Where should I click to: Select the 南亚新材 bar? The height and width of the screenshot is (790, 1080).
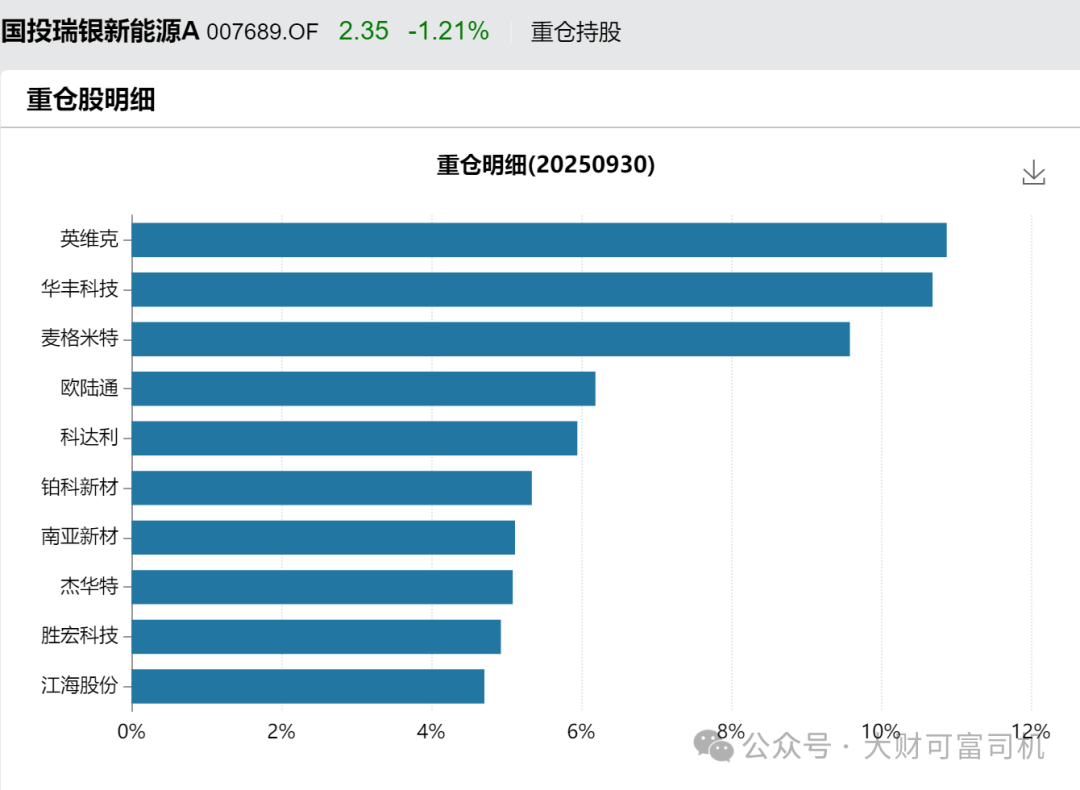(x=323, y=537)
